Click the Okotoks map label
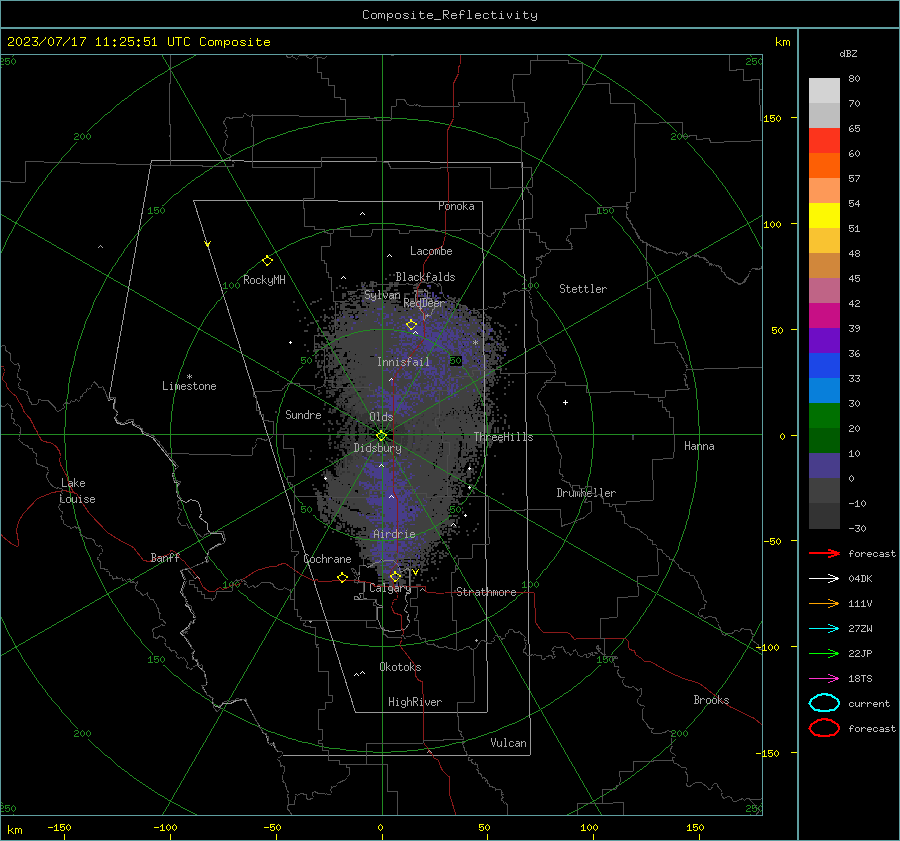The height and width of the screenshot is (841, 900). point(400,667)
